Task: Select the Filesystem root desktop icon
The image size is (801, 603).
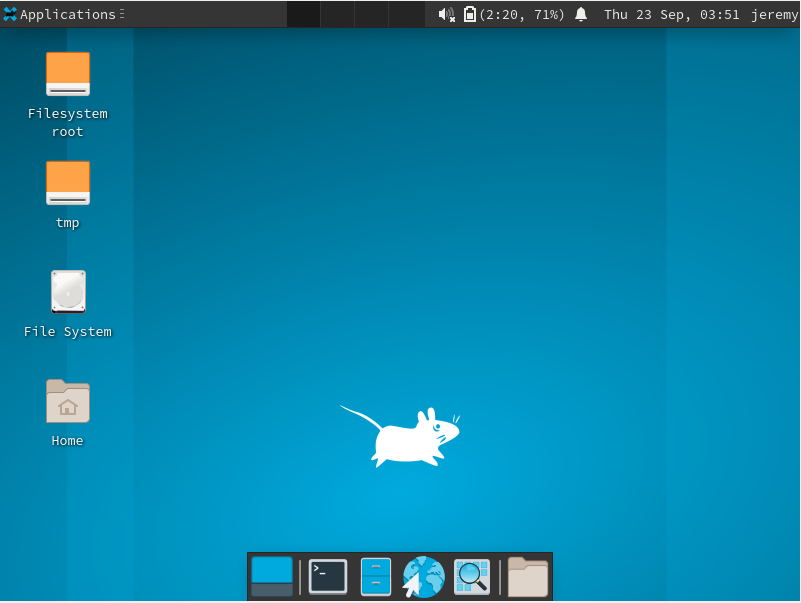Action: (x=68, y=74)
